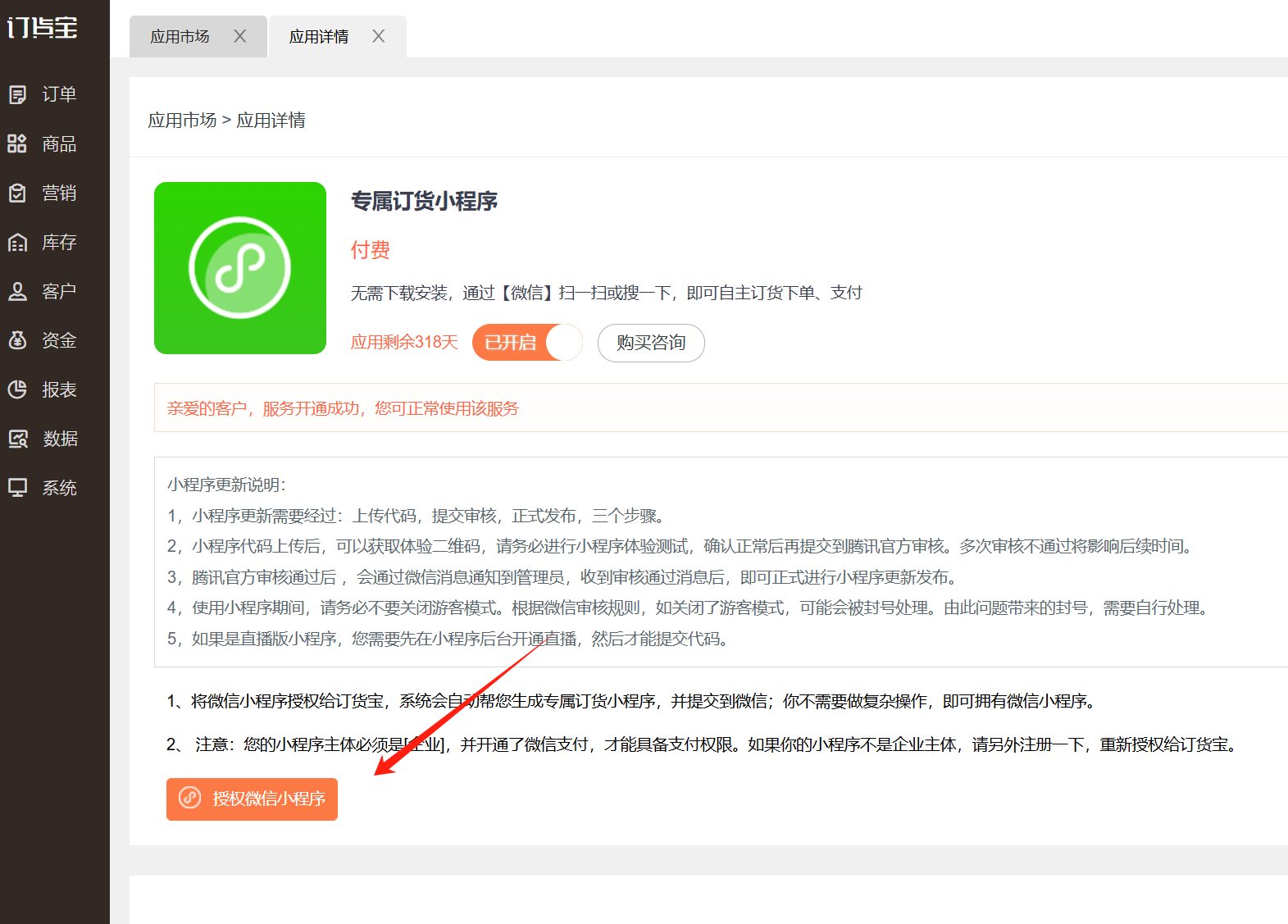Viewport: 1288px width, 924px height.
Task: Click update note 4 about 游客模式
Action: click(690, 608)
